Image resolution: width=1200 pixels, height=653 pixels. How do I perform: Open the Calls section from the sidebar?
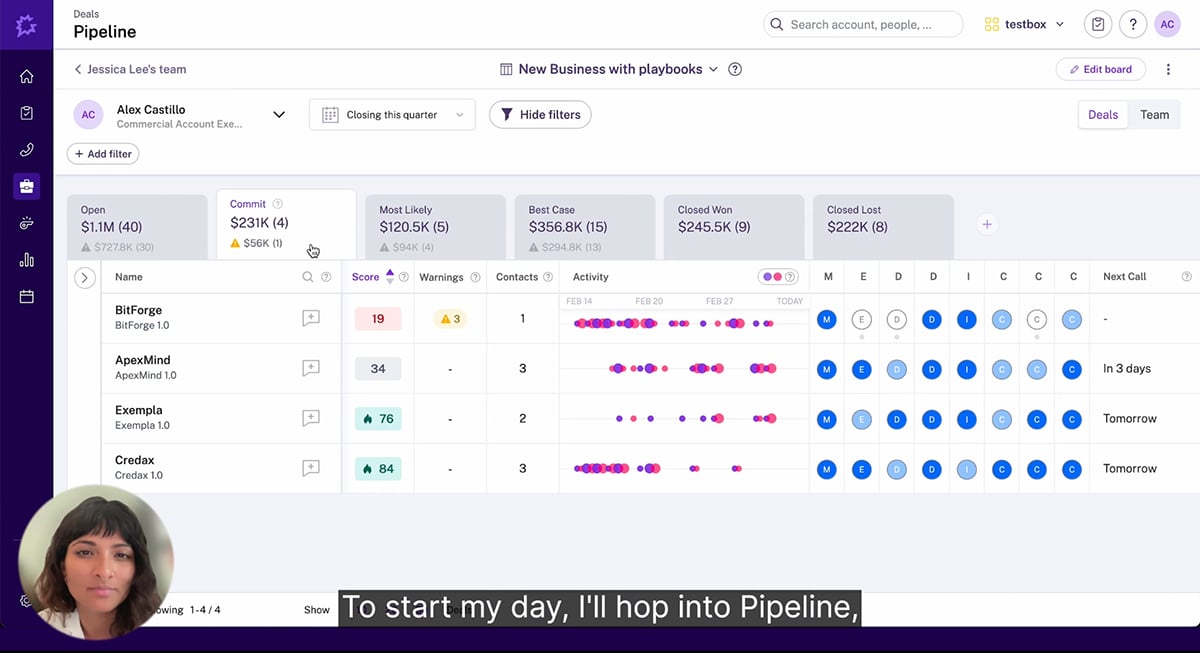click(26, 149)
